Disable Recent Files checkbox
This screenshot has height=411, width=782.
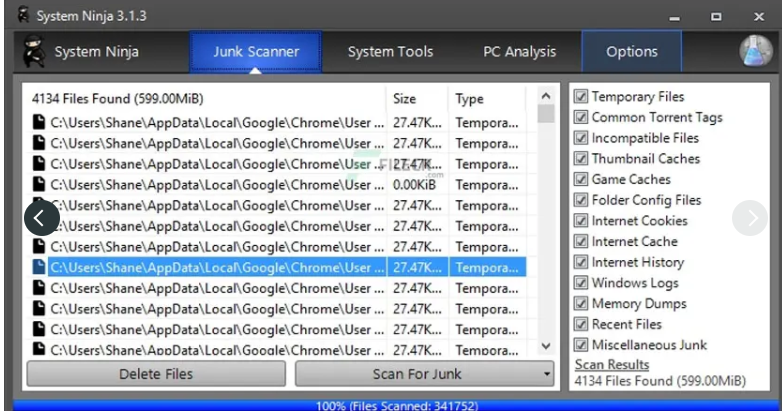581,324
